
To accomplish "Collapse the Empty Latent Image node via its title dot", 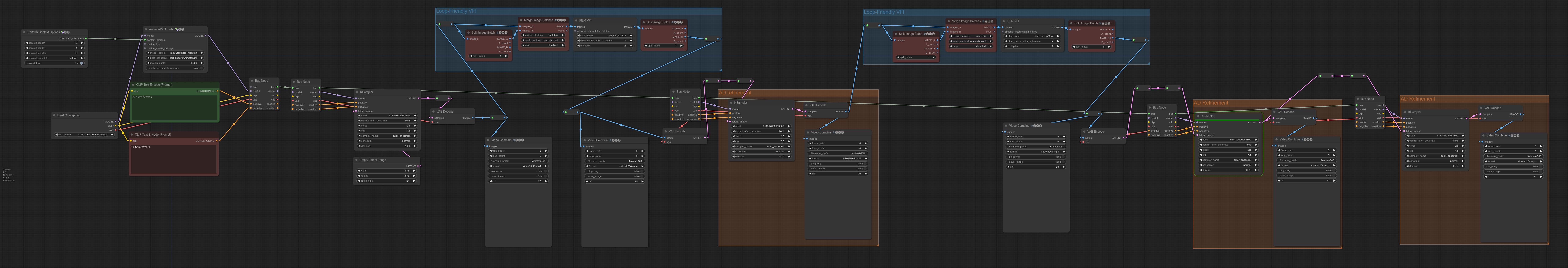I will click(x=357, y=160).
